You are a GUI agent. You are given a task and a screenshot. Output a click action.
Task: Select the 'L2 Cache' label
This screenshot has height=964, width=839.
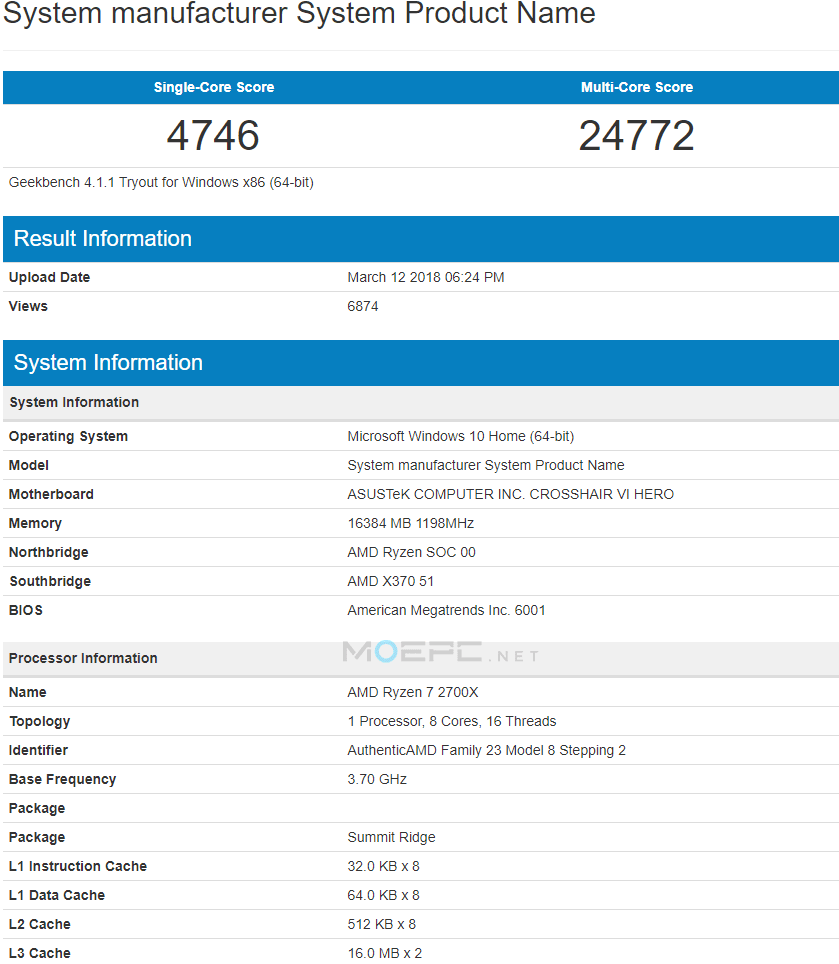click(39, 924)
